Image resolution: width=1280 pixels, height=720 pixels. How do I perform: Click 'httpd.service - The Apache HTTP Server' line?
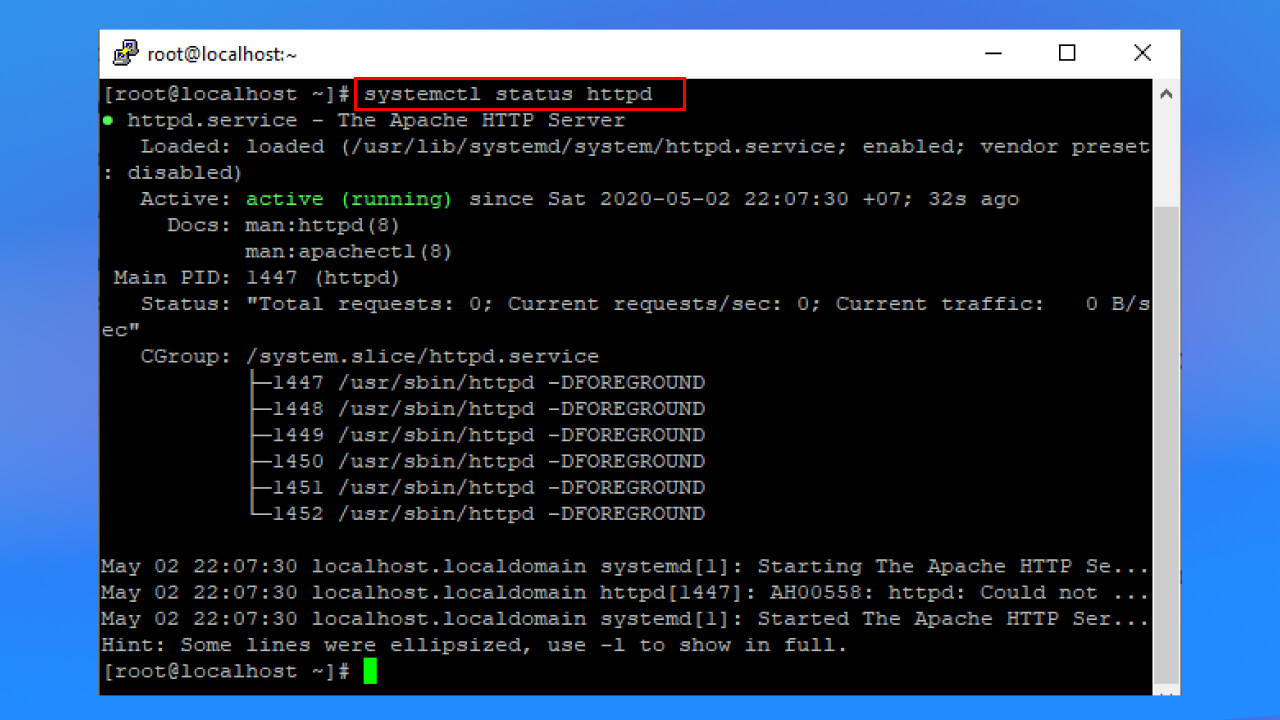point(376,120)
